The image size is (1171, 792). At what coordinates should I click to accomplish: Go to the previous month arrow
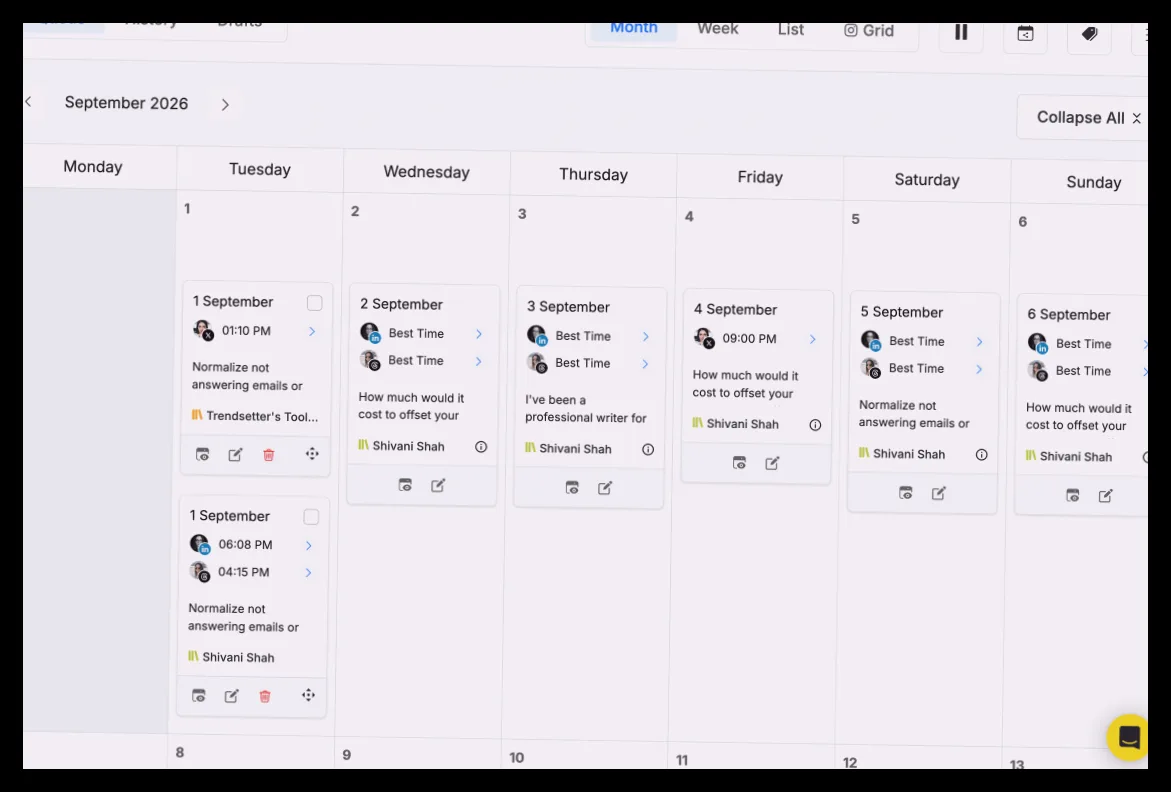click(x=28, y=102)
